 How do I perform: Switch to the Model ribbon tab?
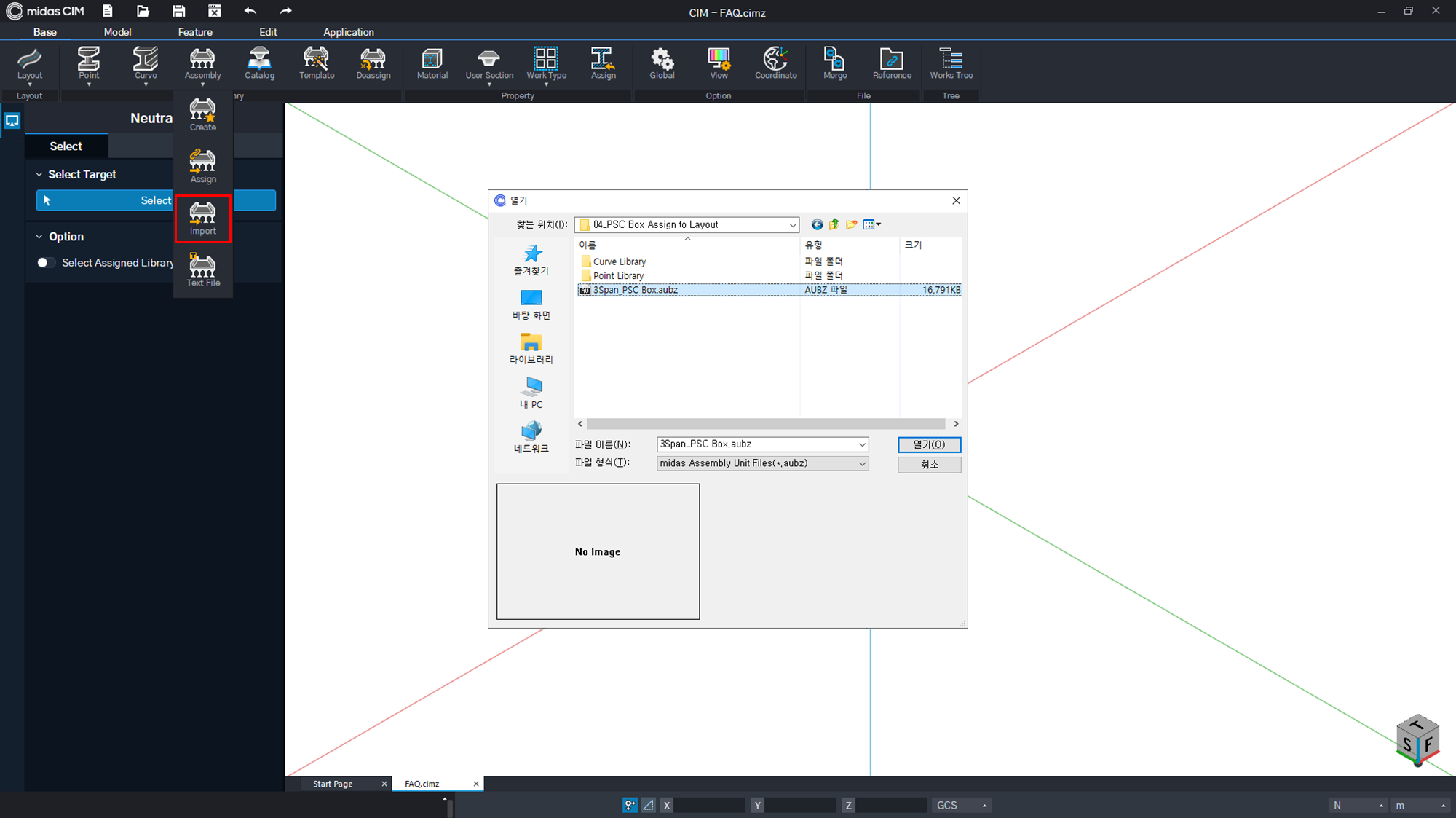click(x=117, y=32)
